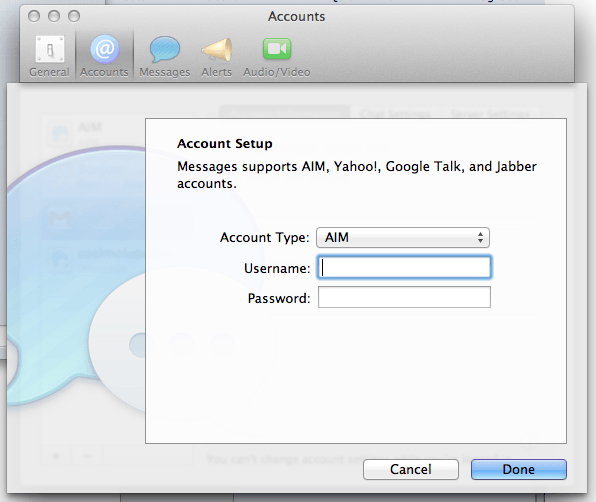Image resolution: width=596 pixels, height=502 pixels.
Task: Open the Alerts preferences pane
Action: tap(216, 56)
